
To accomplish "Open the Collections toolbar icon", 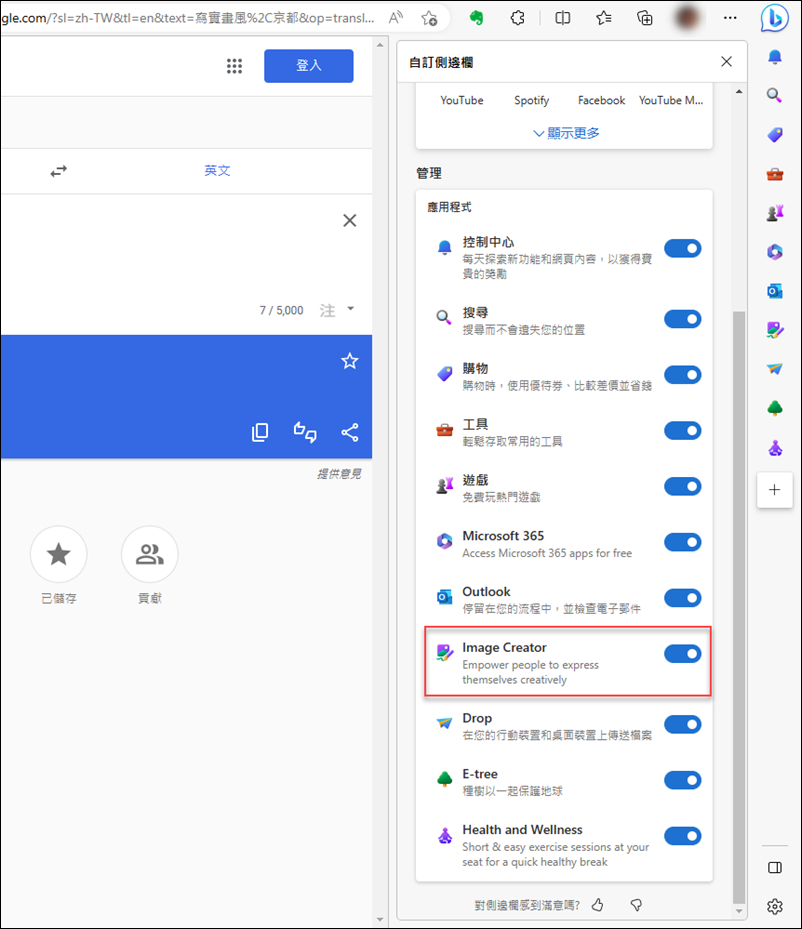I will [644, 18].
